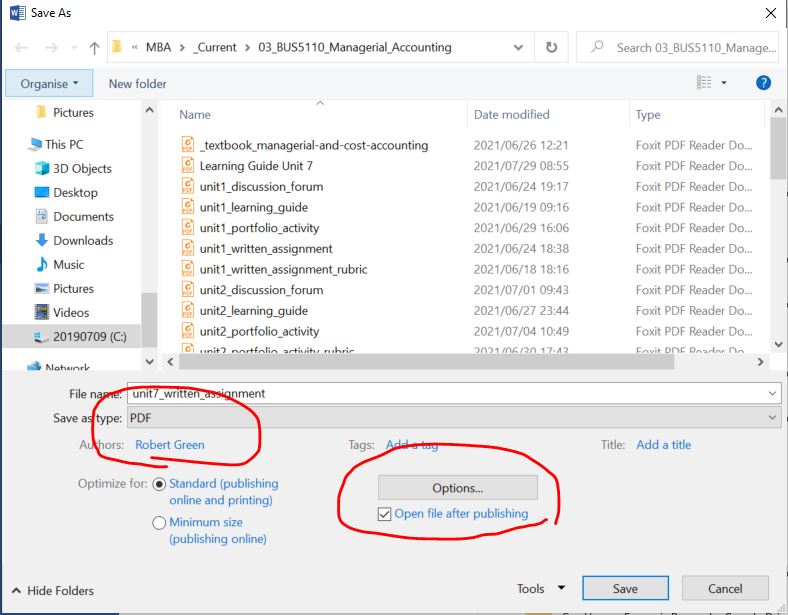Click the Save button
Viewport: 788px width, 615px height.
625,588
